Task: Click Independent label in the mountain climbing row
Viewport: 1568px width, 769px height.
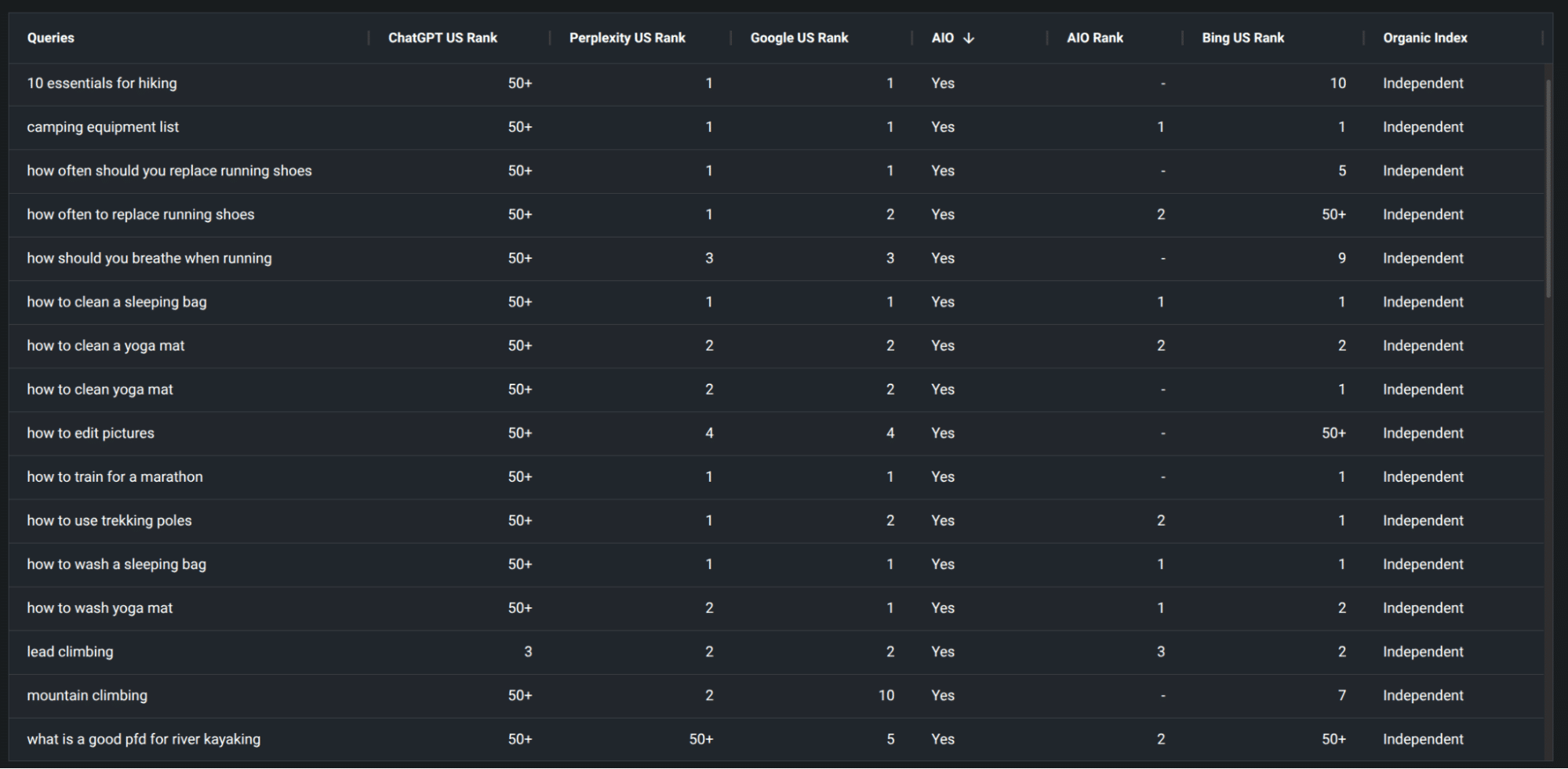Action: click(1423, 695)
